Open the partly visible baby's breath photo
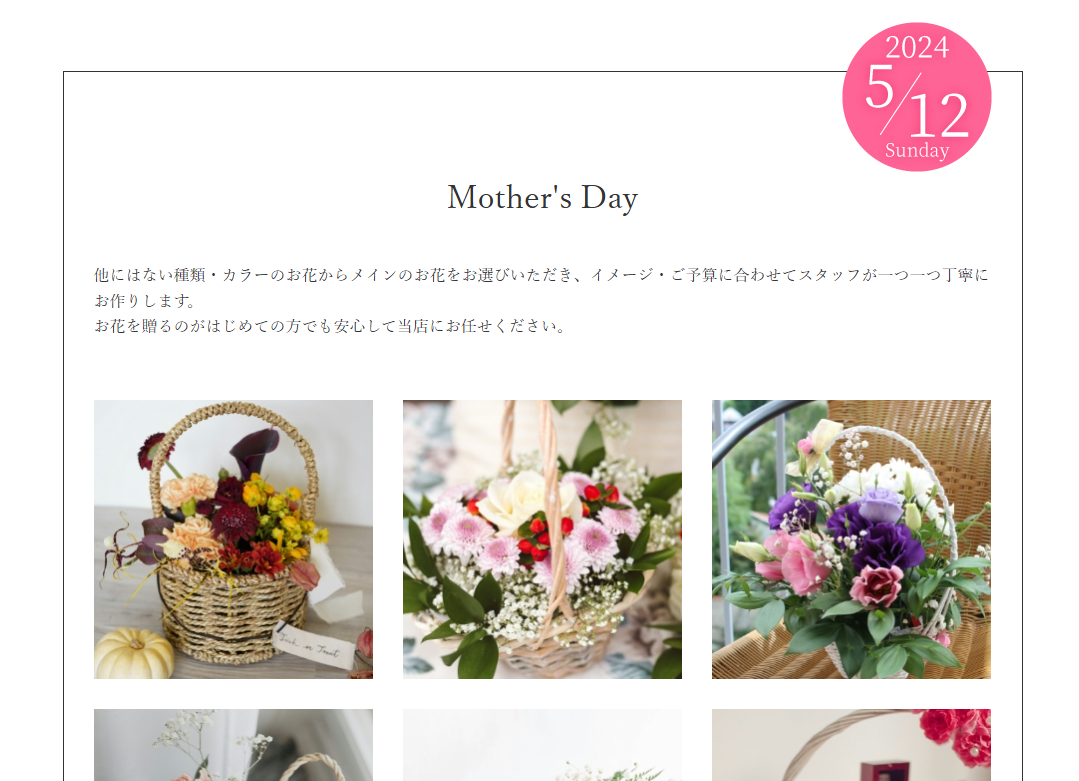Image resolution: width=1079 pixels, height=781 pixels. click(x=233, y=745)
